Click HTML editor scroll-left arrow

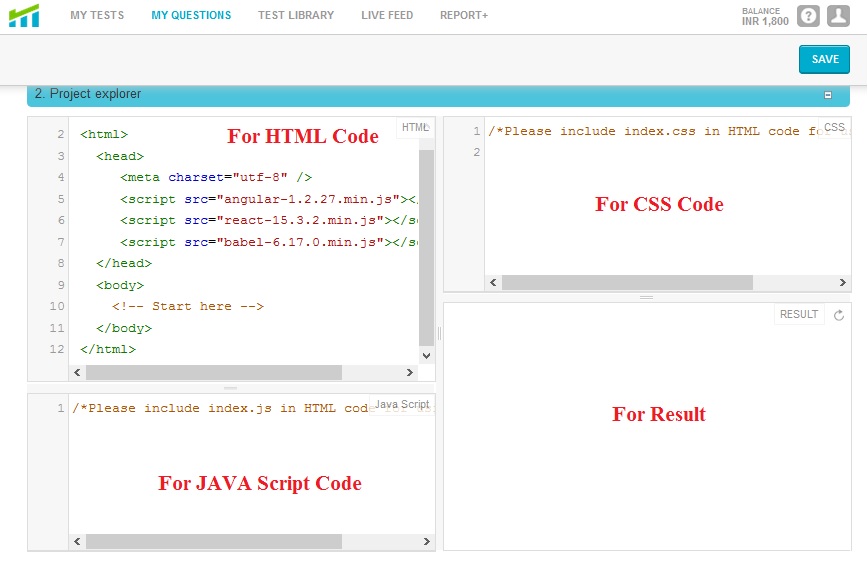(x=77, y=372)
